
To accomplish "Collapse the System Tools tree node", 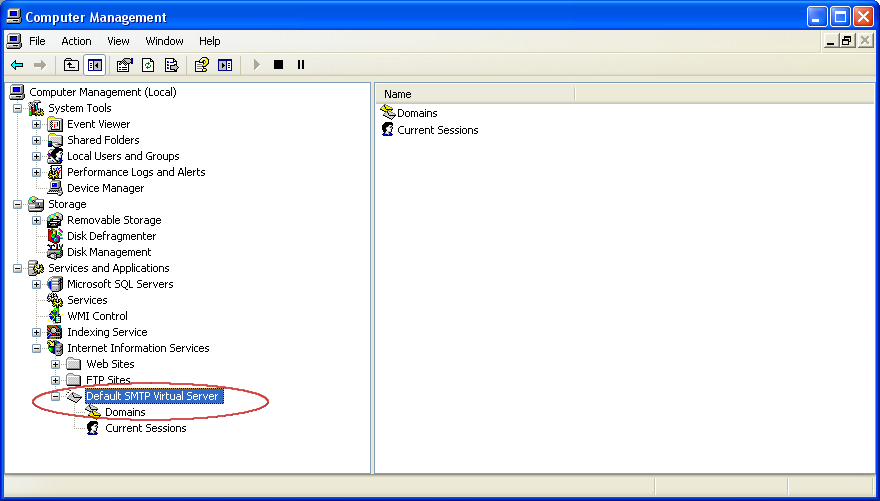I will [18, 108].
